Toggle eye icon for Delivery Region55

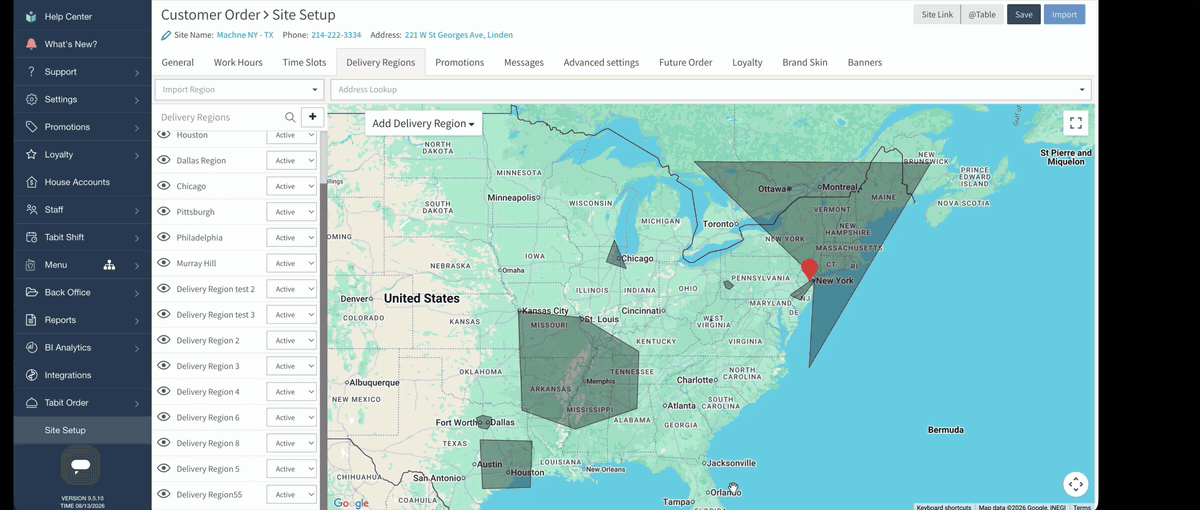[x=164, y=494]
